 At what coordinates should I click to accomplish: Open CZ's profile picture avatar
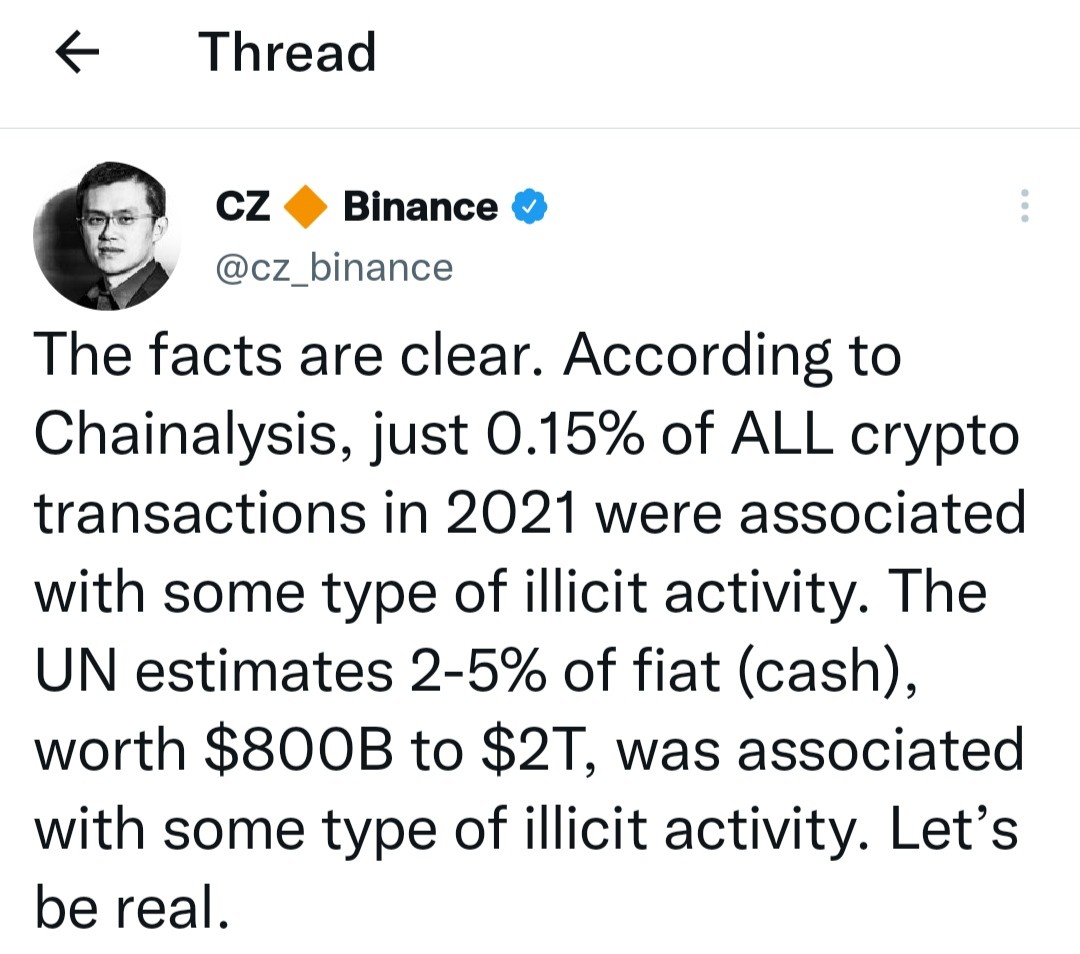[106, 236]
